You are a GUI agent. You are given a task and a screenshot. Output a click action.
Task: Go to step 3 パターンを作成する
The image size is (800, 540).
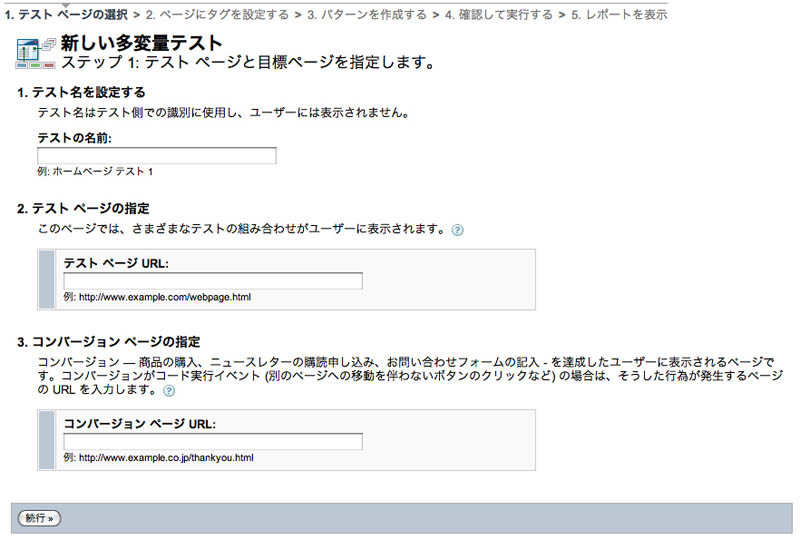coord(367,15)
